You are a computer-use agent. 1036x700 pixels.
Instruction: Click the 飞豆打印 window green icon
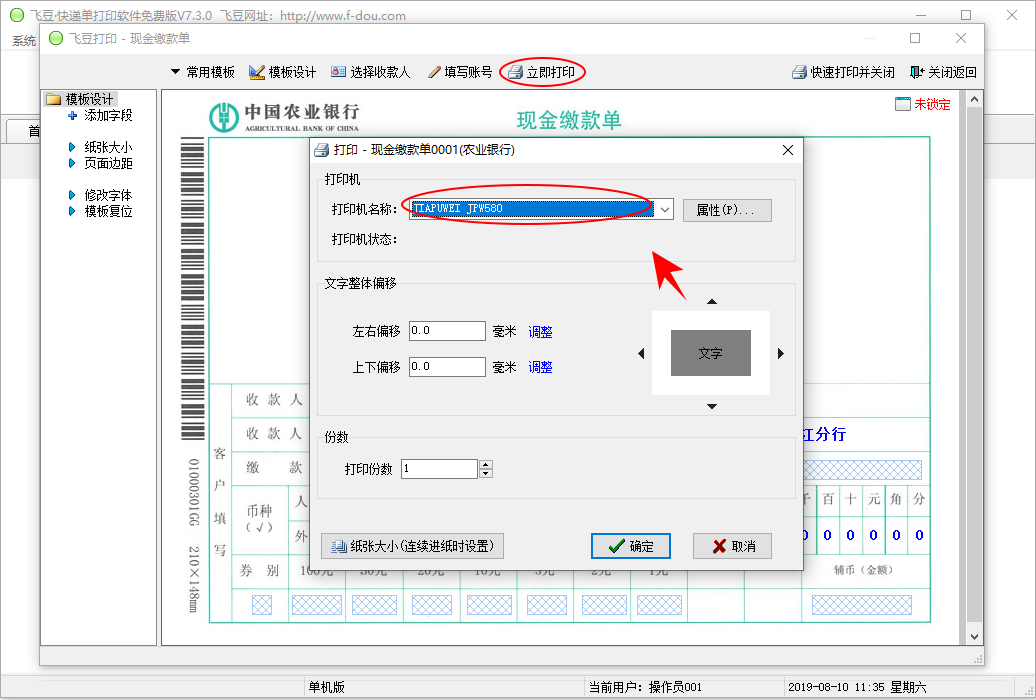pos(56,38)
